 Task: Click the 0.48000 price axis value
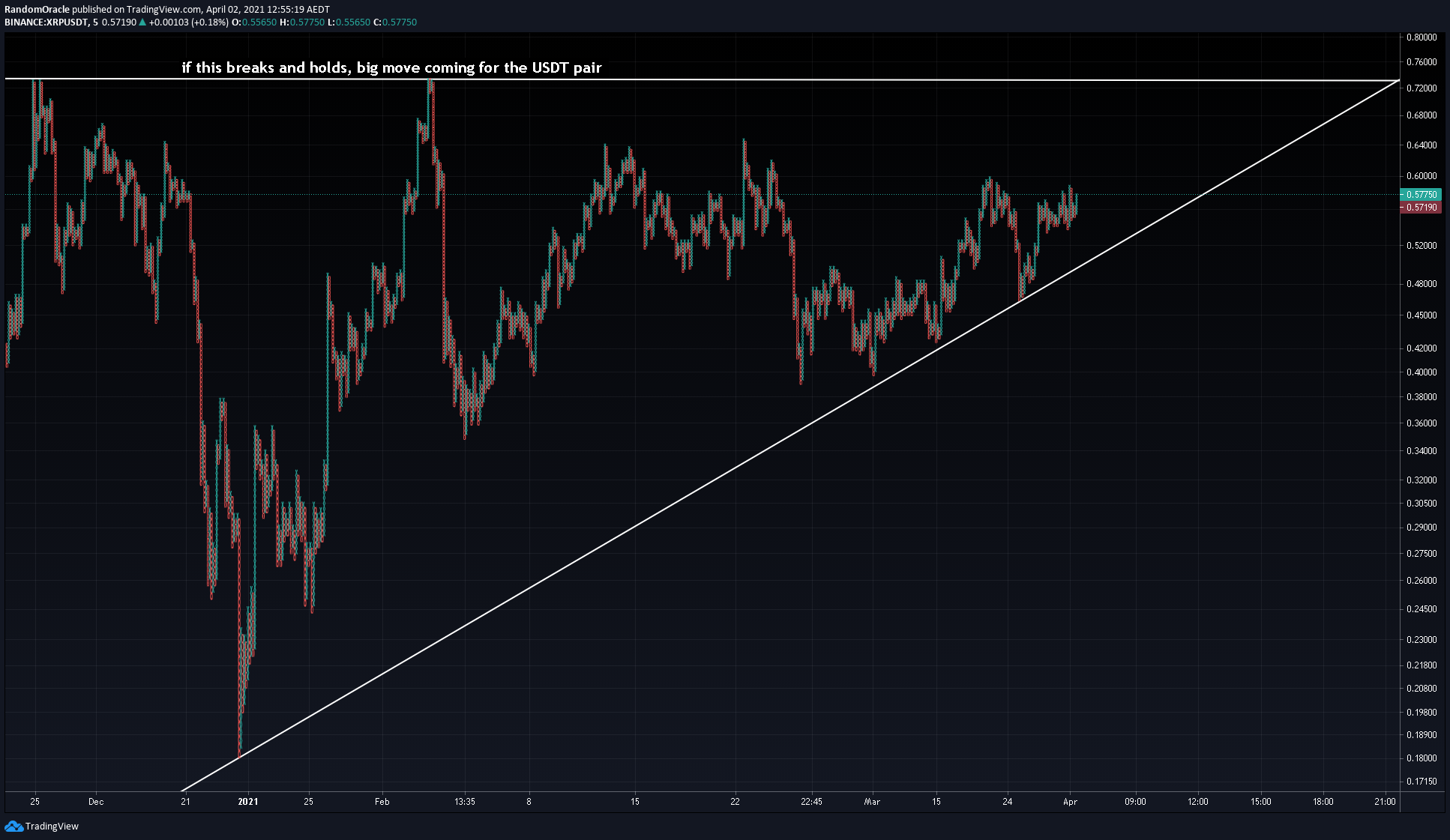coord(1422,283)
